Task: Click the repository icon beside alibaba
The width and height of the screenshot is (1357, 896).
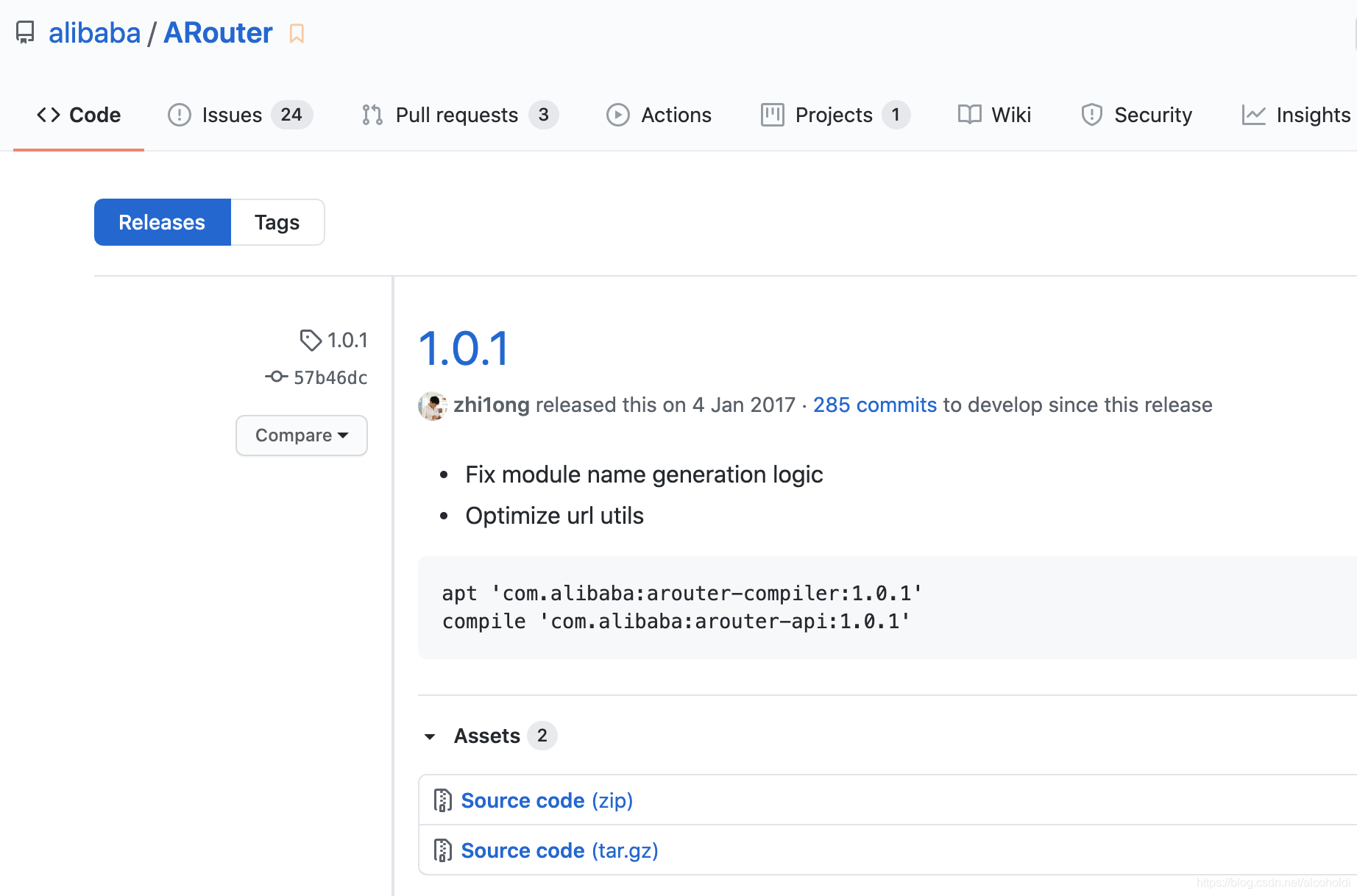Action: click(x=25, y=33)
